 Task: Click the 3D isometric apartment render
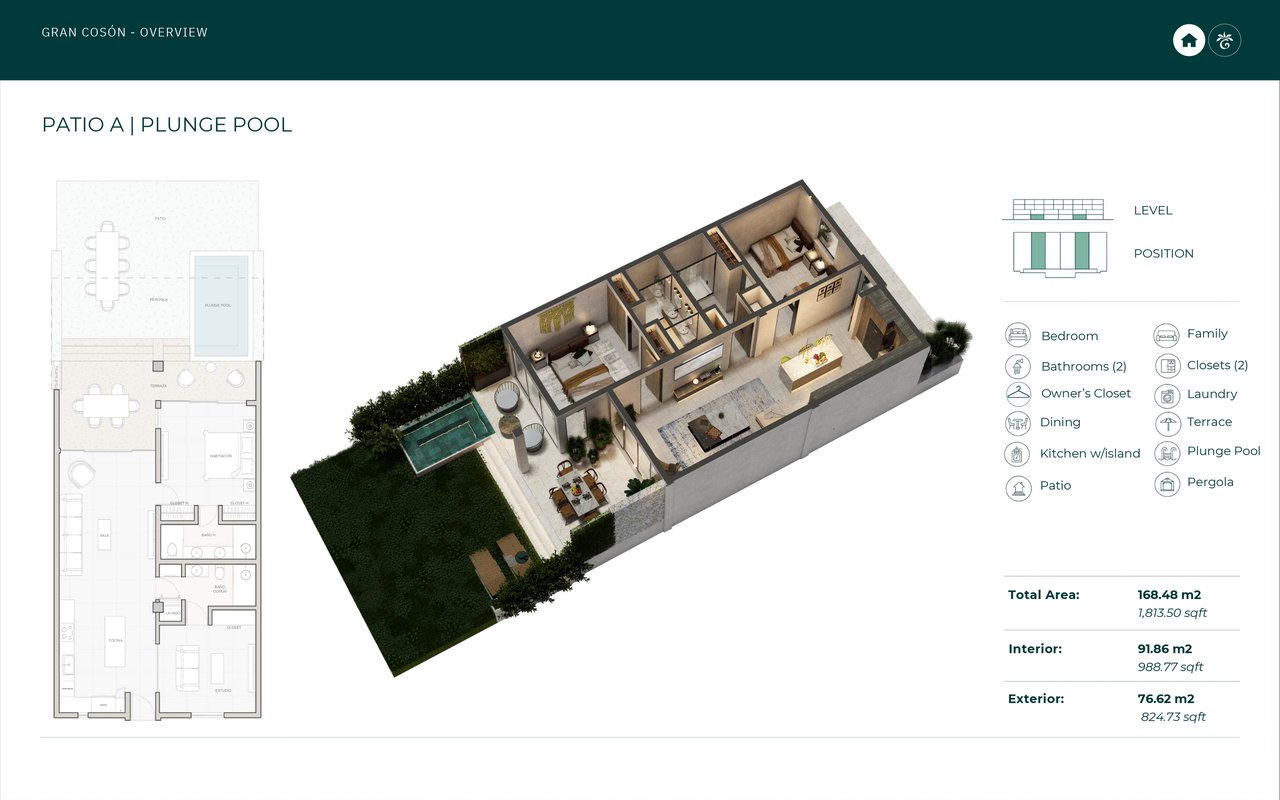coord(630,430)
